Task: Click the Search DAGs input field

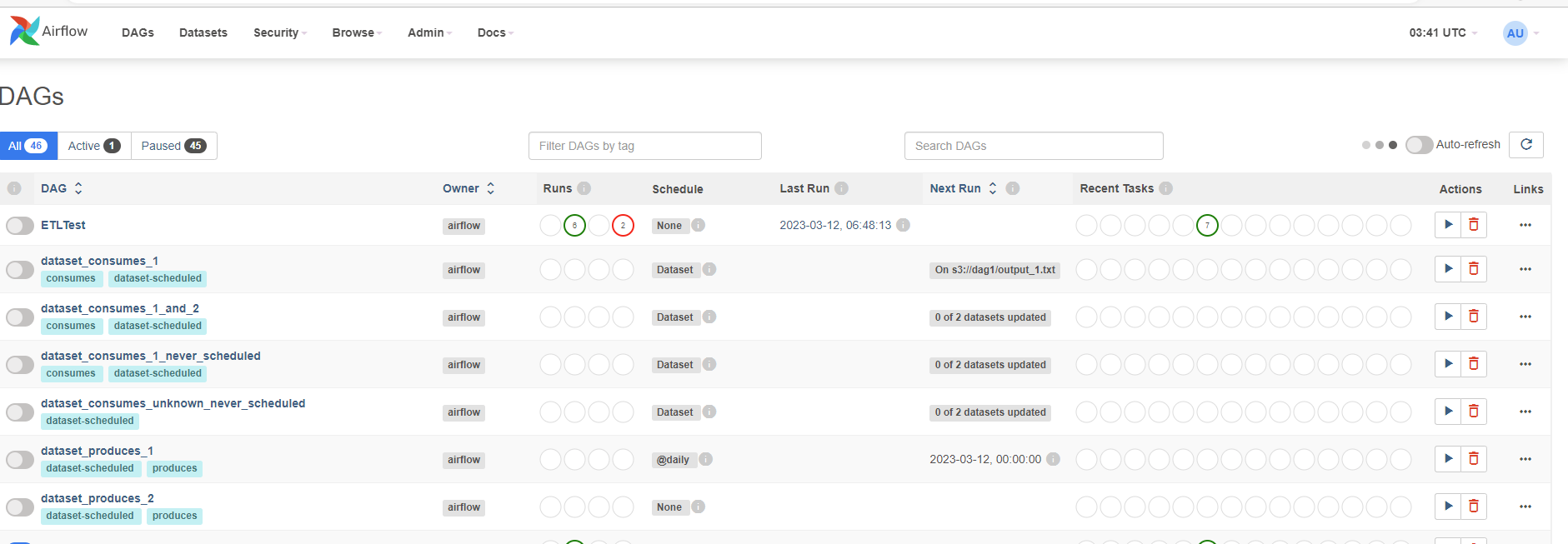Action: pos(1033,146)
